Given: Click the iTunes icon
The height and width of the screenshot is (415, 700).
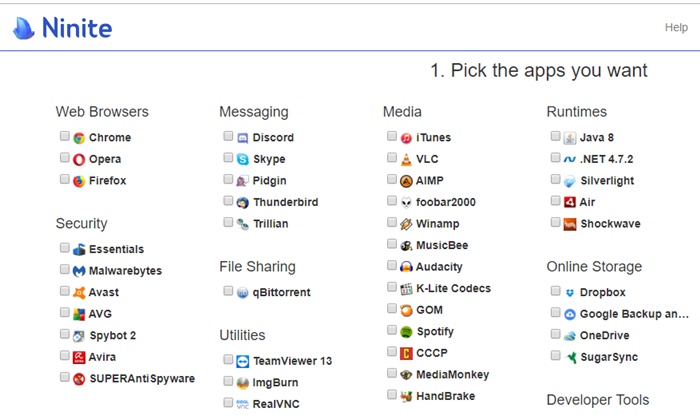Looking at the screenshot, I should 406,138.
